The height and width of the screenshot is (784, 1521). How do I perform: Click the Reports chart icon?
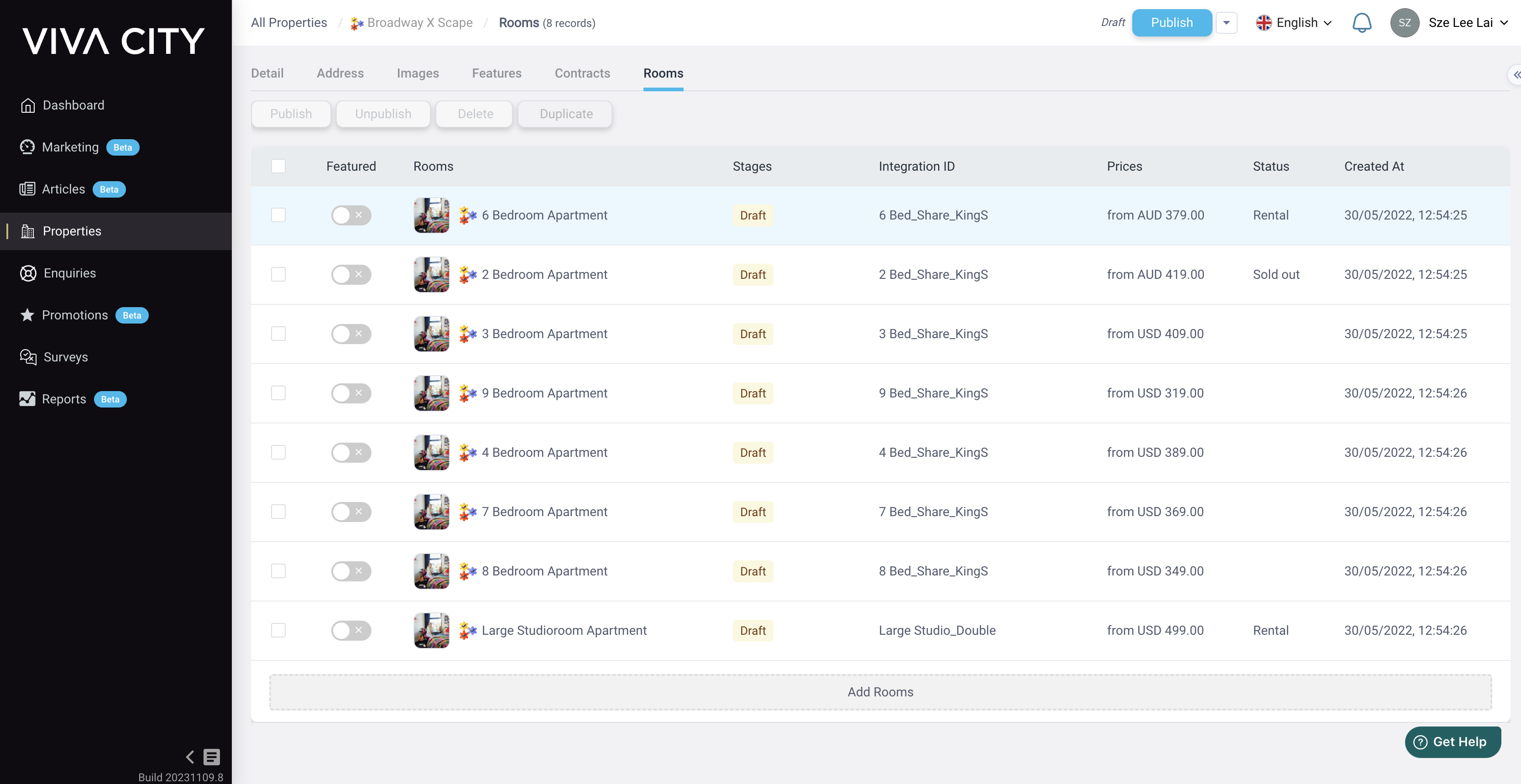[x=27, y=399]
